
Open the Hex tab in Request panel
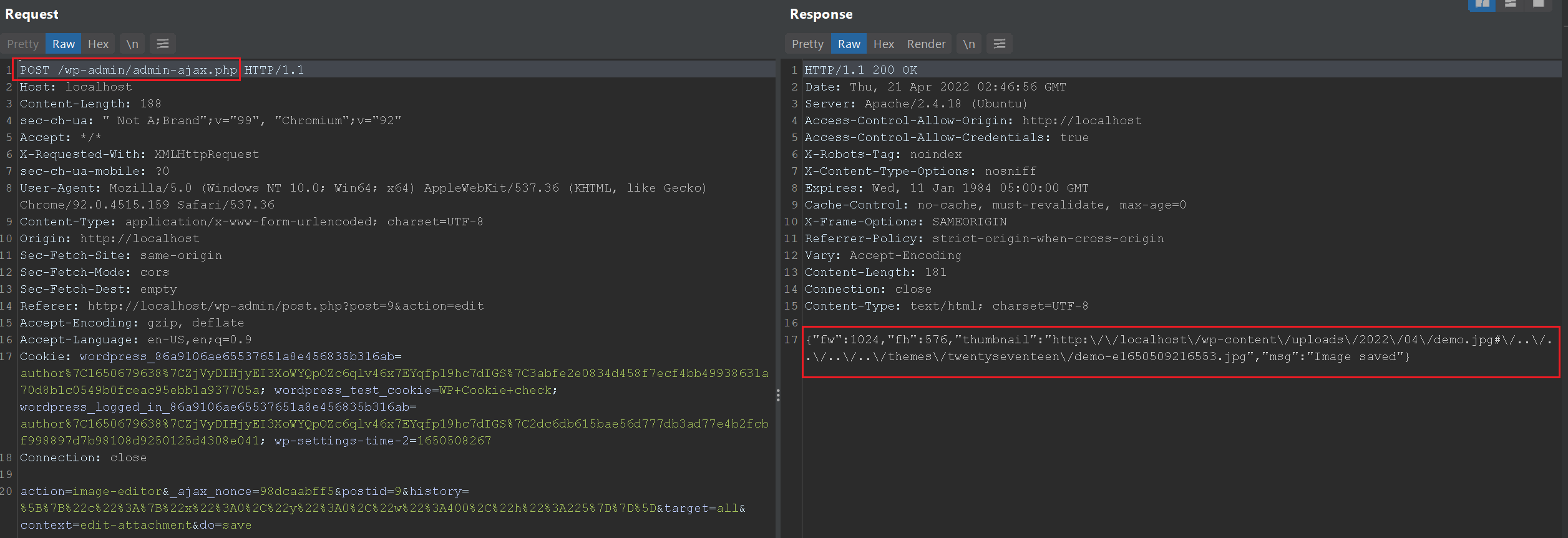pos(98,44)
